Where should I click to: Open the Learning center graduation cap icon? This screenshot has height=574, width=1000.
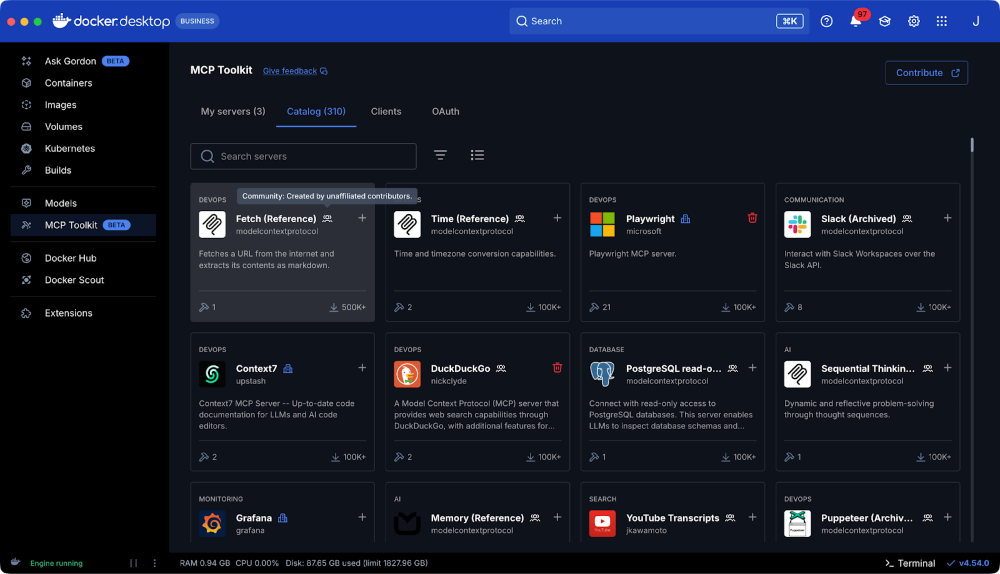tap(885, 21)
